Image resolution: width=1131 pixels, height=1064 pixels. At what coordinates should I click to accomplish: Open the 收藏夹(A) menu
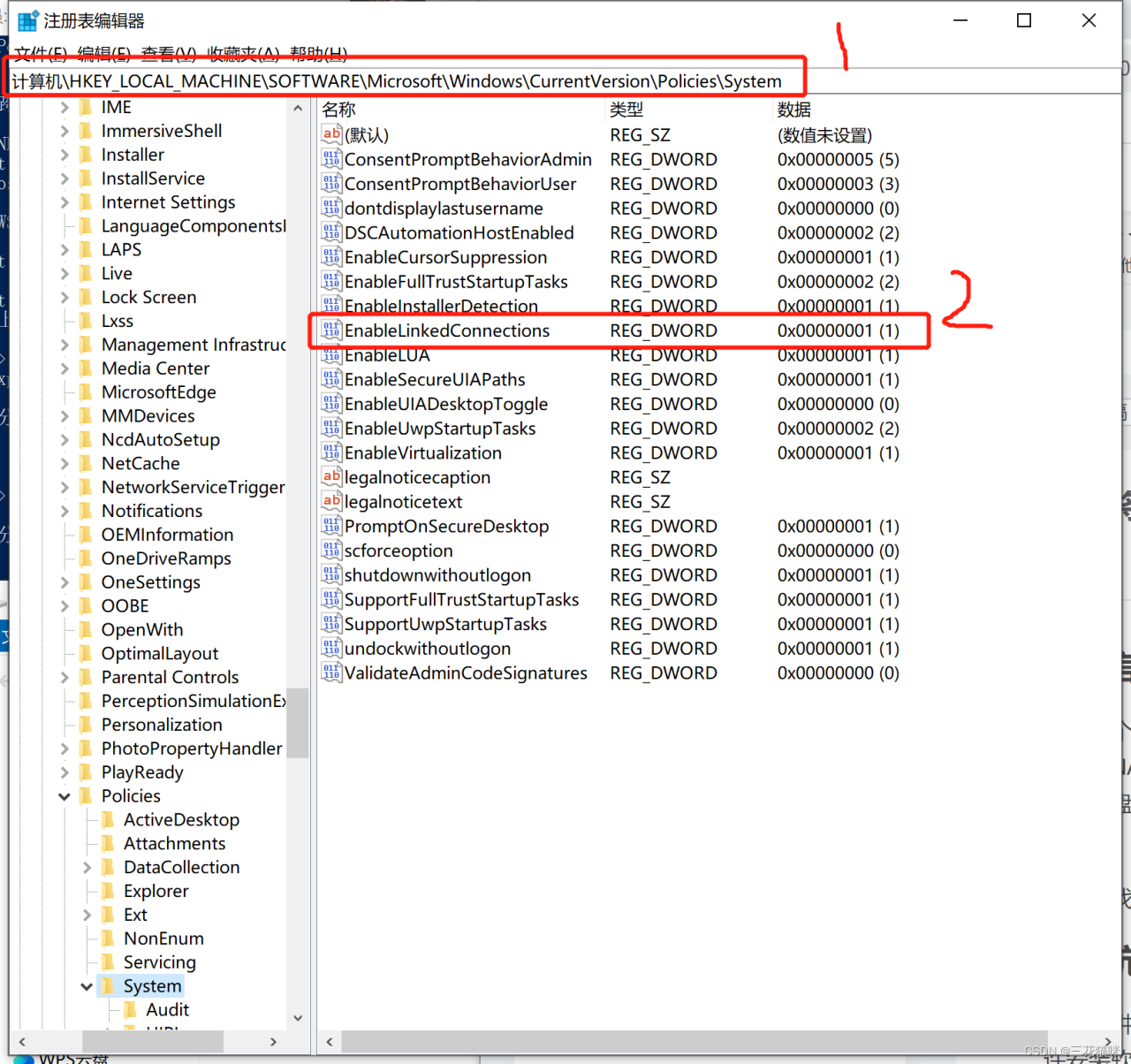(244, 55)
